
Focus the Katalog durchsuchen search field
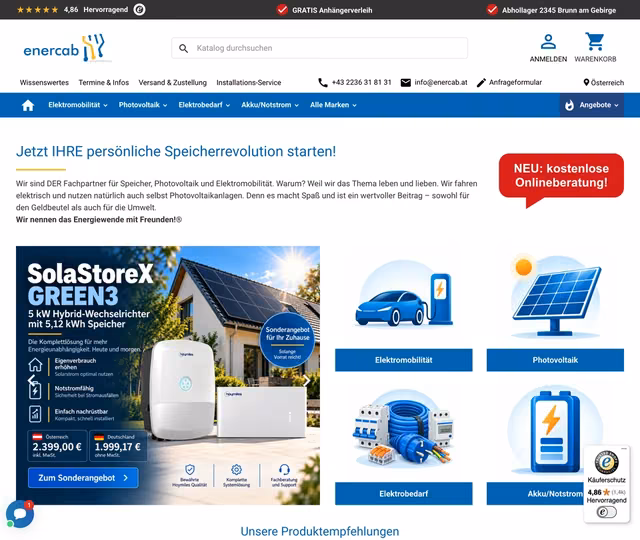pos(320,48)
